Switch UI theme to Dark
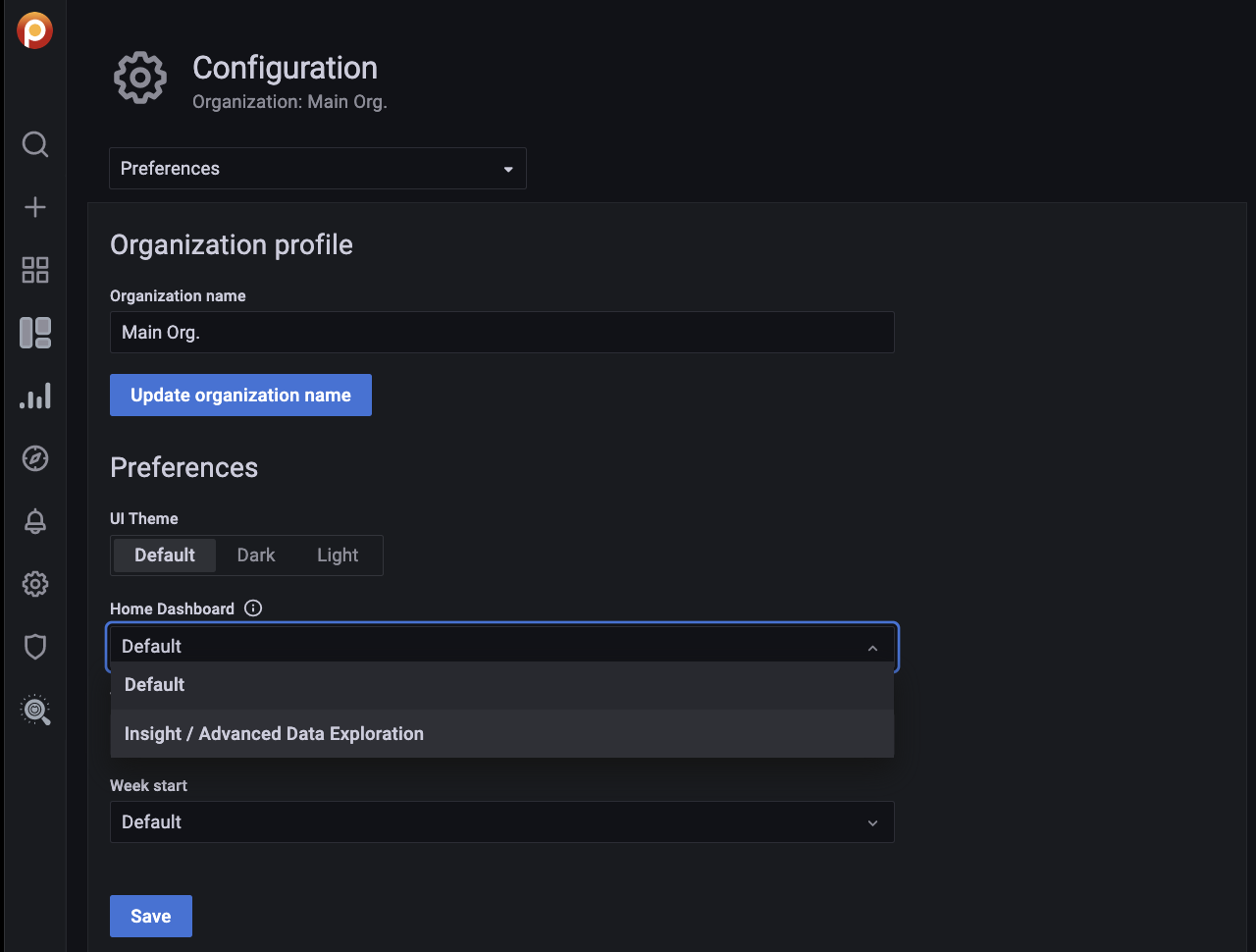 click(x=256, y=555)
